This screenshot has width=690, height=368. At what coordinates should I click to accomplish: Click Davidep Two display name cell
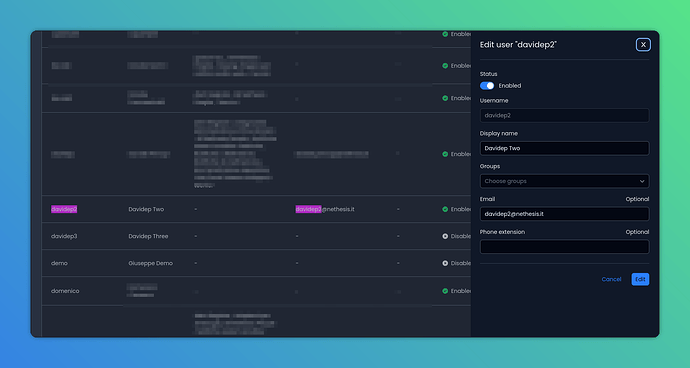click(x=146, y=209)
